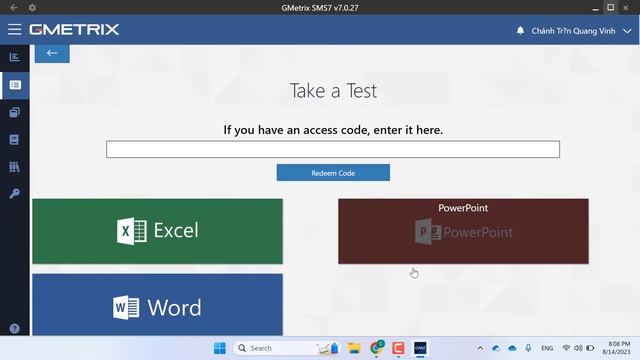
Task: Click the GMetrix taskbar icon
Action: point(420,348)
